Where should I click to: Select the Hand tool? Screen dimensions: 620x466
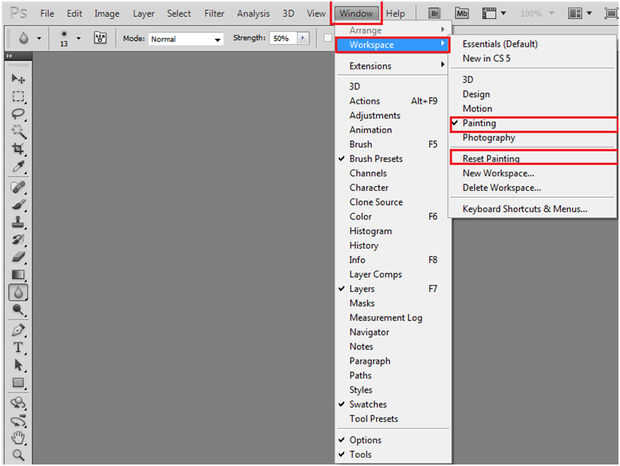[x=18, y=438]
